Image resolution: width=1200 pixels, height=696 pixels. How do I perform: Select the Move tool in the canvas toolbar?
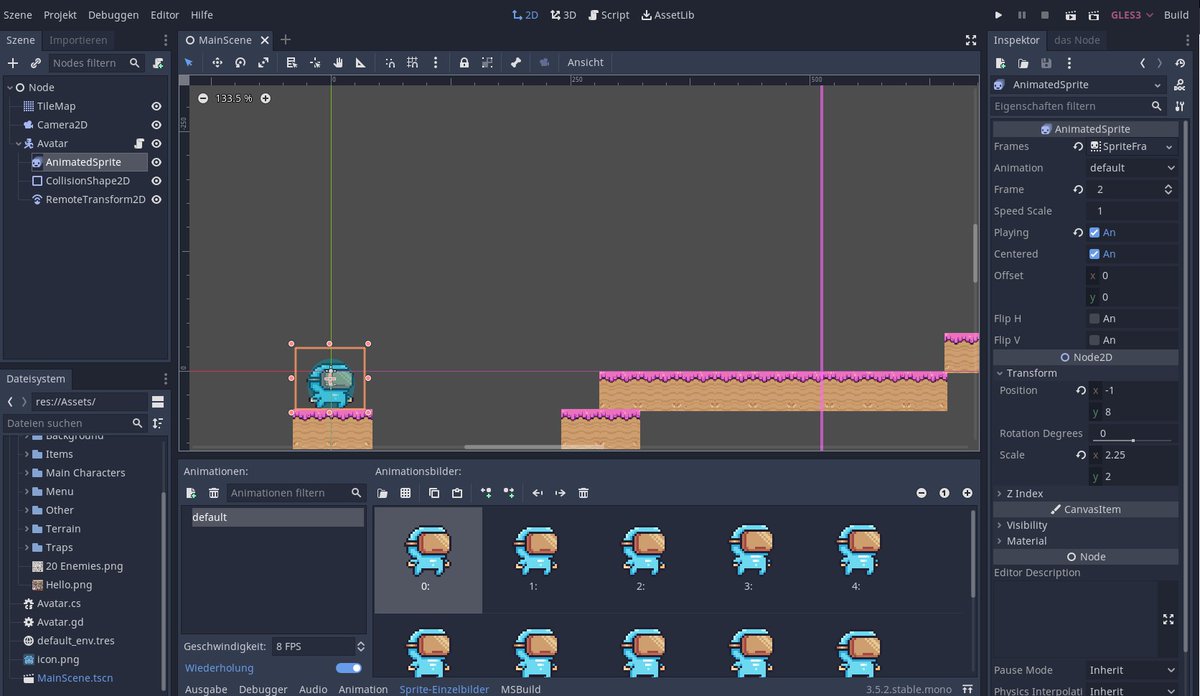[x=217, y=62]
